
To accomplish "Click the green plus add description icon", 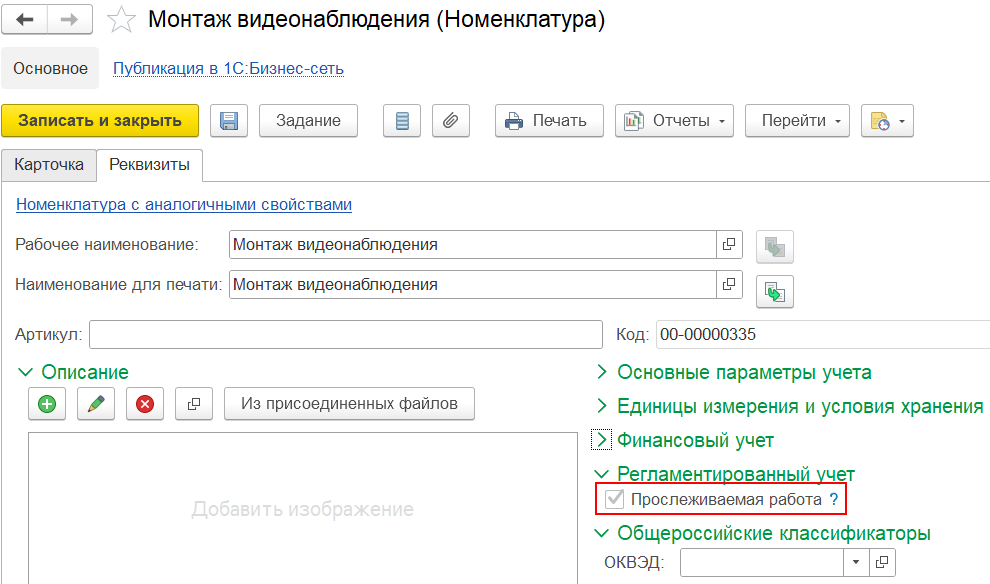I will [x=47, y=404].
